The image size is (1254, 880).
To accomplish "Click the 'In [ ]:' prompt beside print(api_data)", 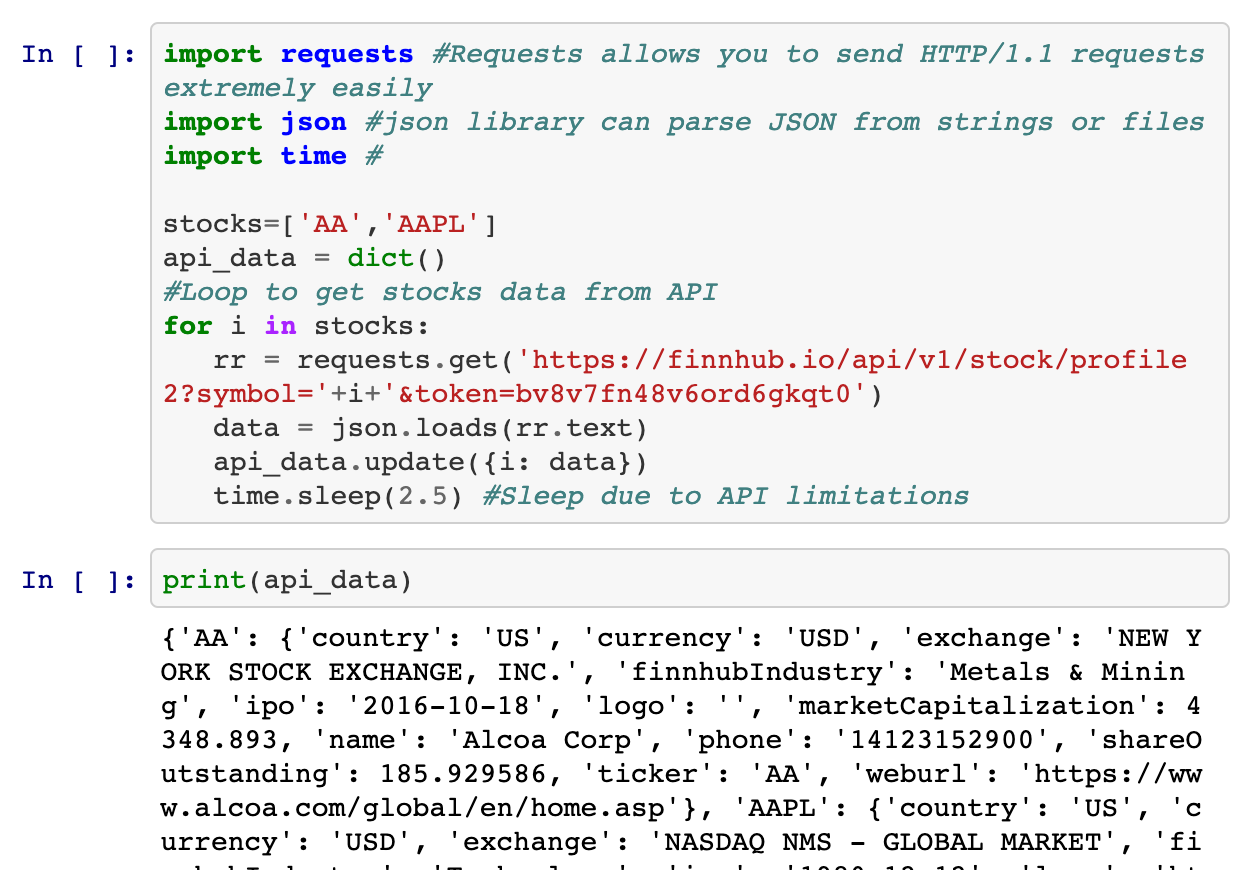I will (79, 580).
